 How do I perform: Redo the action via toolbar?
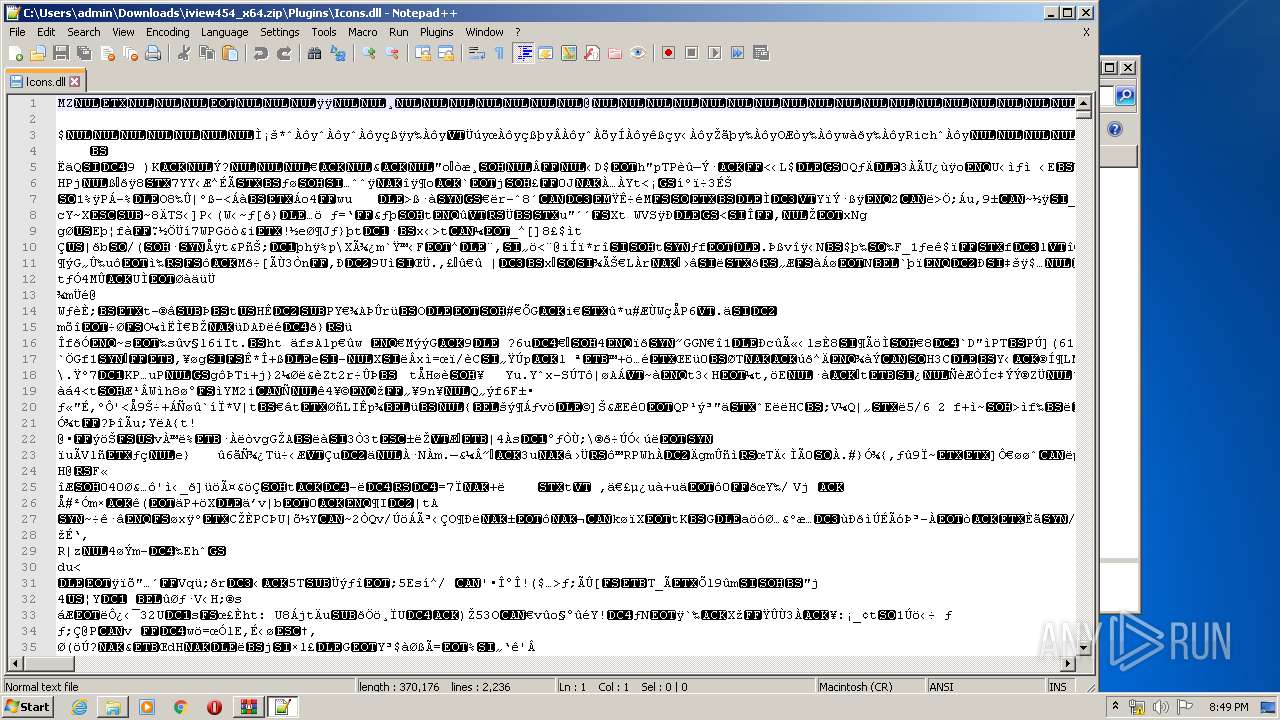284,53
